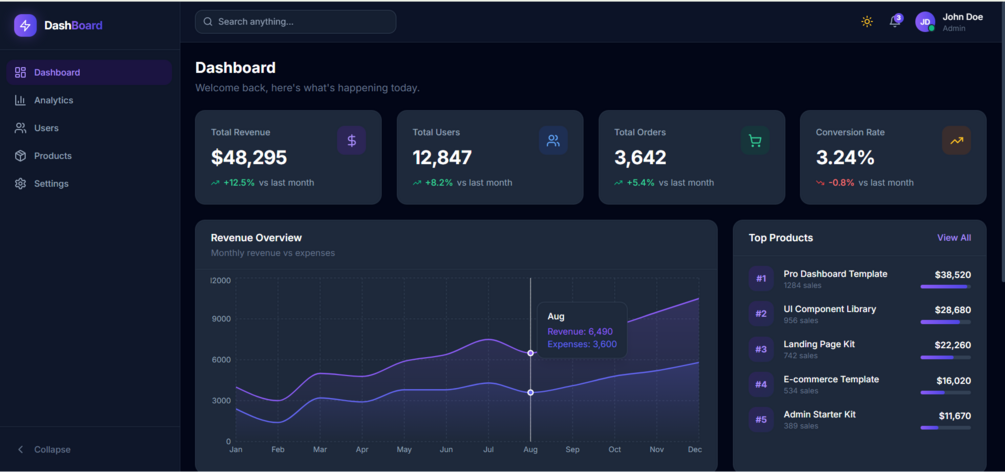Click the cart icon on Total Orders card
Image resolution: width=1005 pixels, height=472 pixels.
(755, 140)
